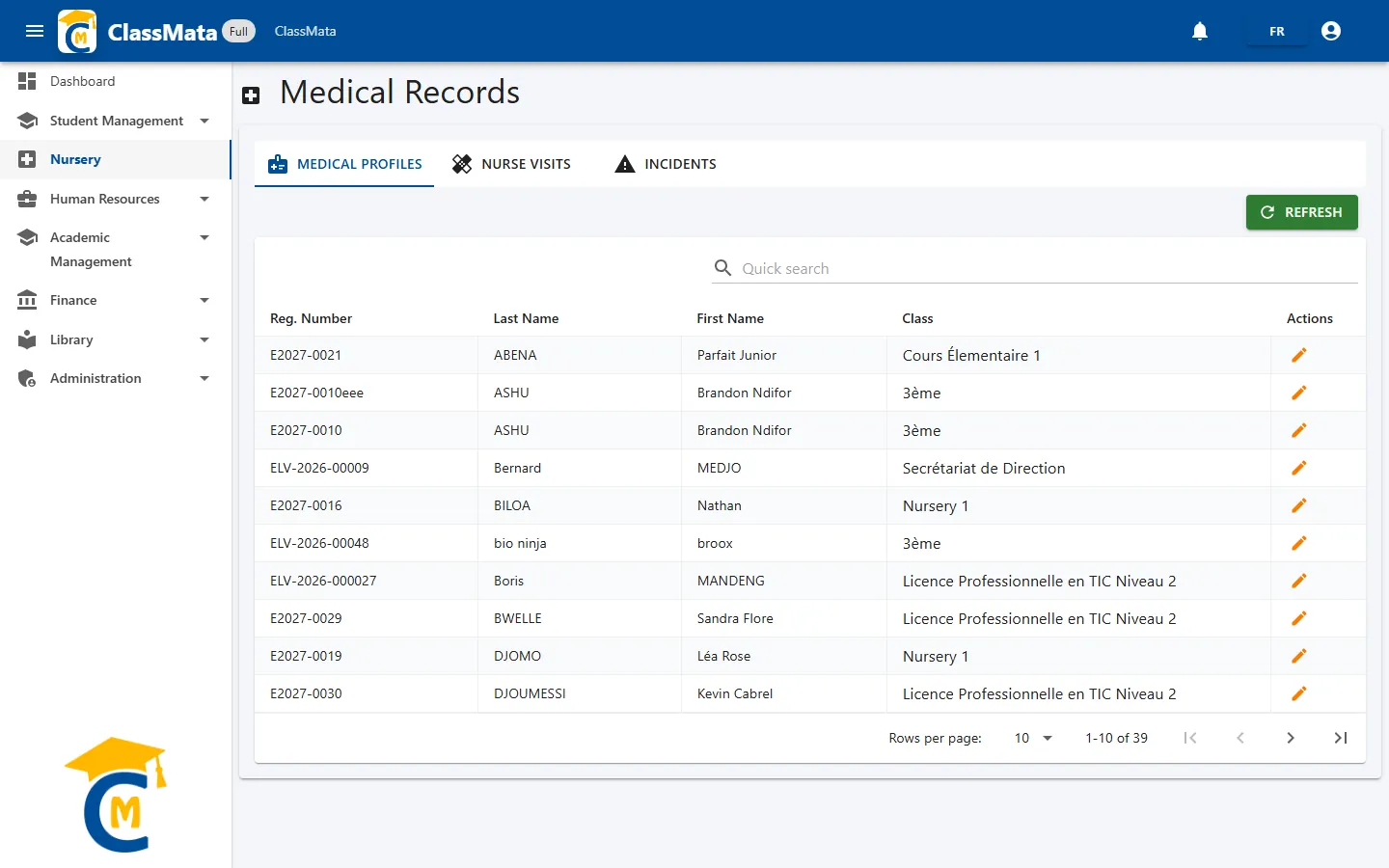Sort by Last Name column header
This screenshot has height=868, width=1389.
click(x=526, y=318)
